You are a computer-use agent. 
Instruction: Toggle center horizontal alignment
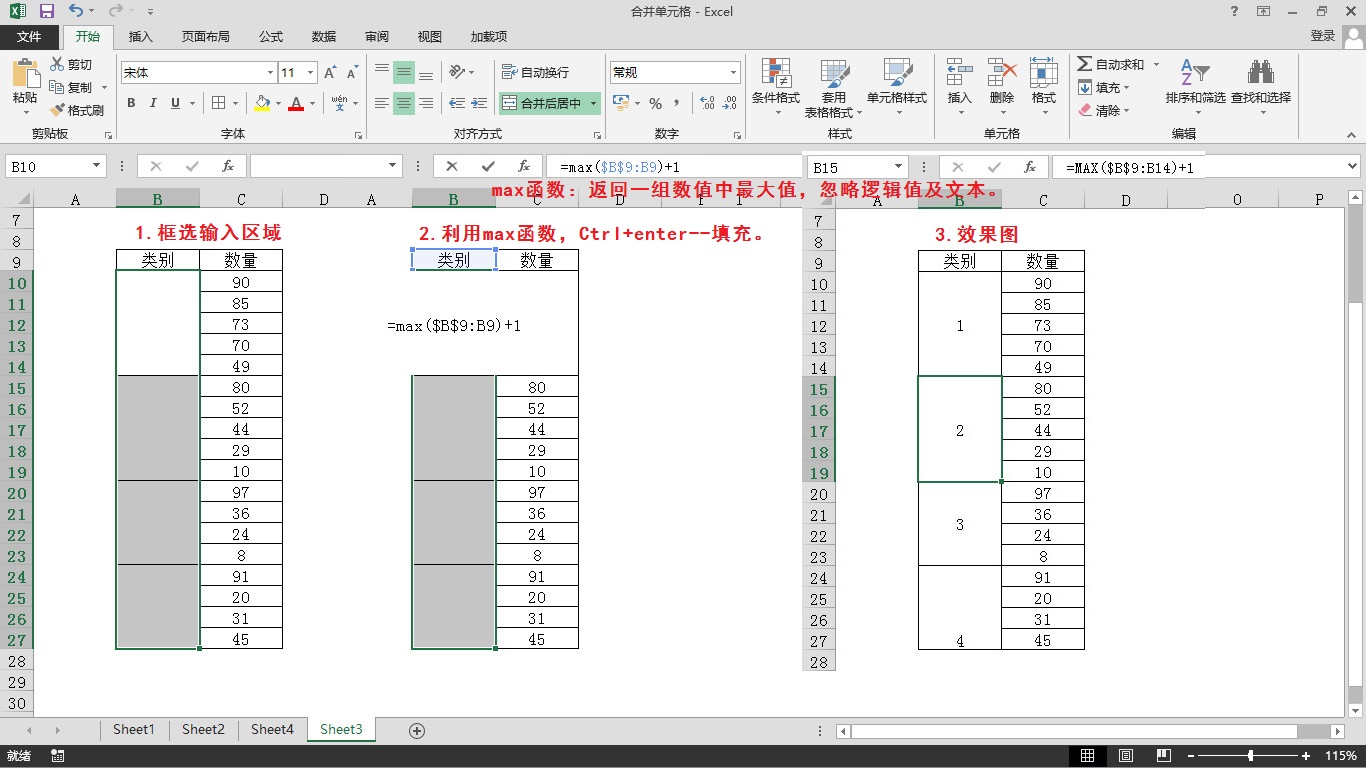403,103
